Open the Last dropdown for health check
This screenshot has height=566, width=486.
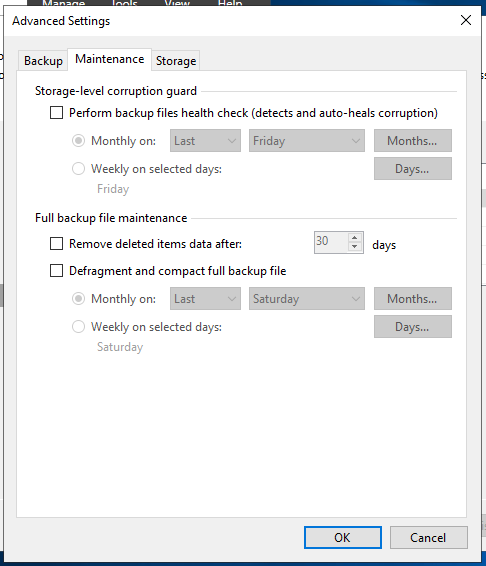pos(205,140)
